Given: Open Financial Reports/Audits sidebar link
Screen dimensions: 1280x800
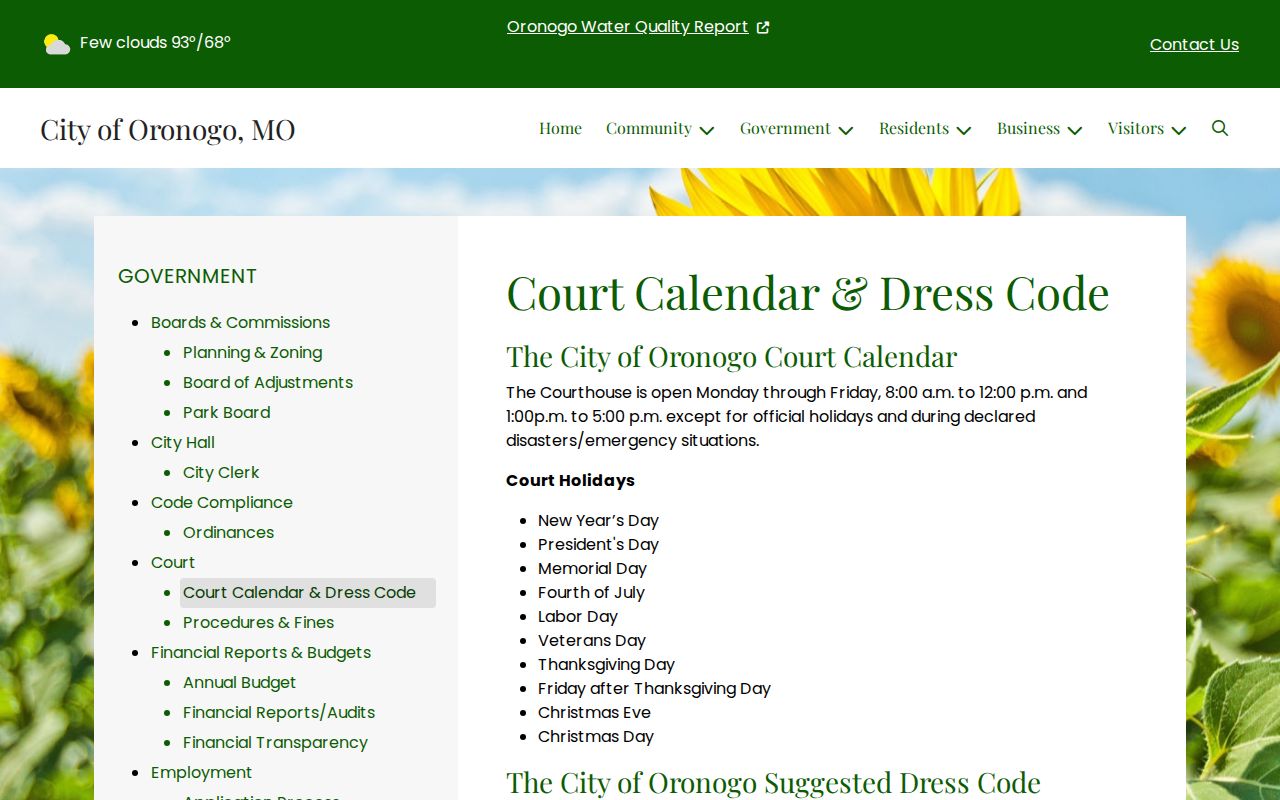Looking at the screenshot, I should 279,712.
